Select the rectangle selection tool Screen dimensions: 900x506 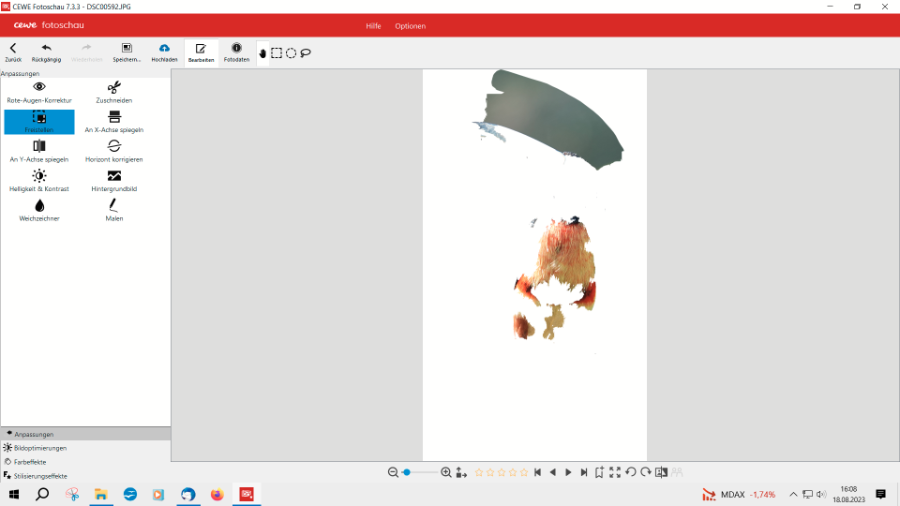click(x=277, y=53)
